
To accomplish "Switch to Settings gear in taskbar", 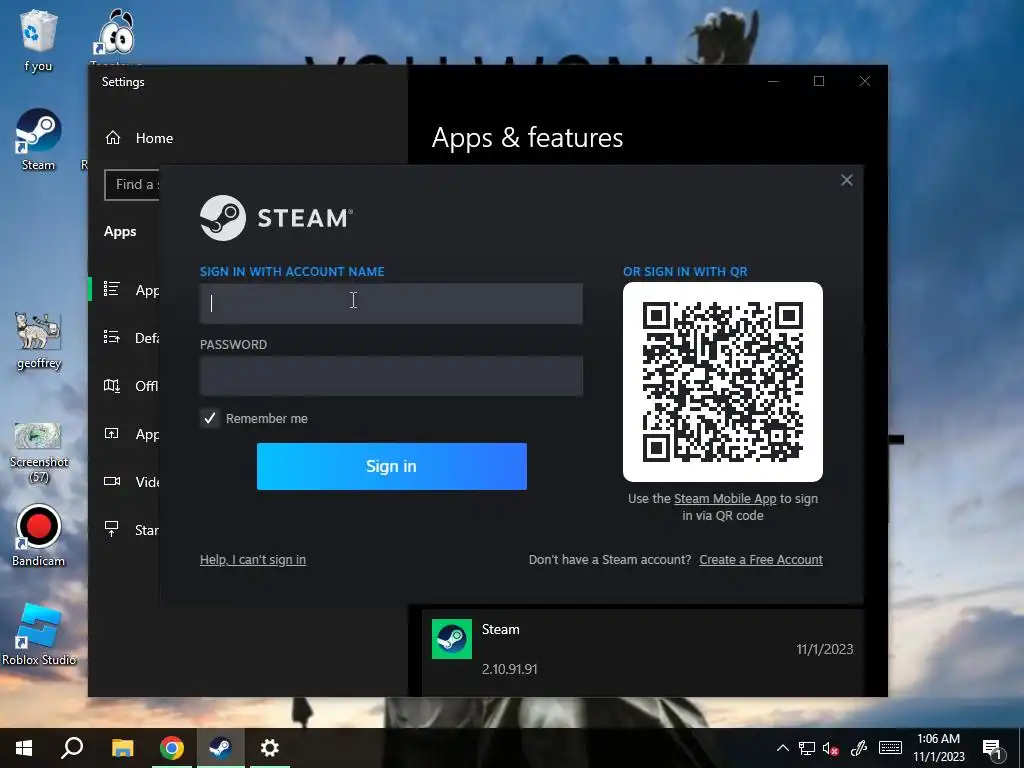I will click(270, 748).
